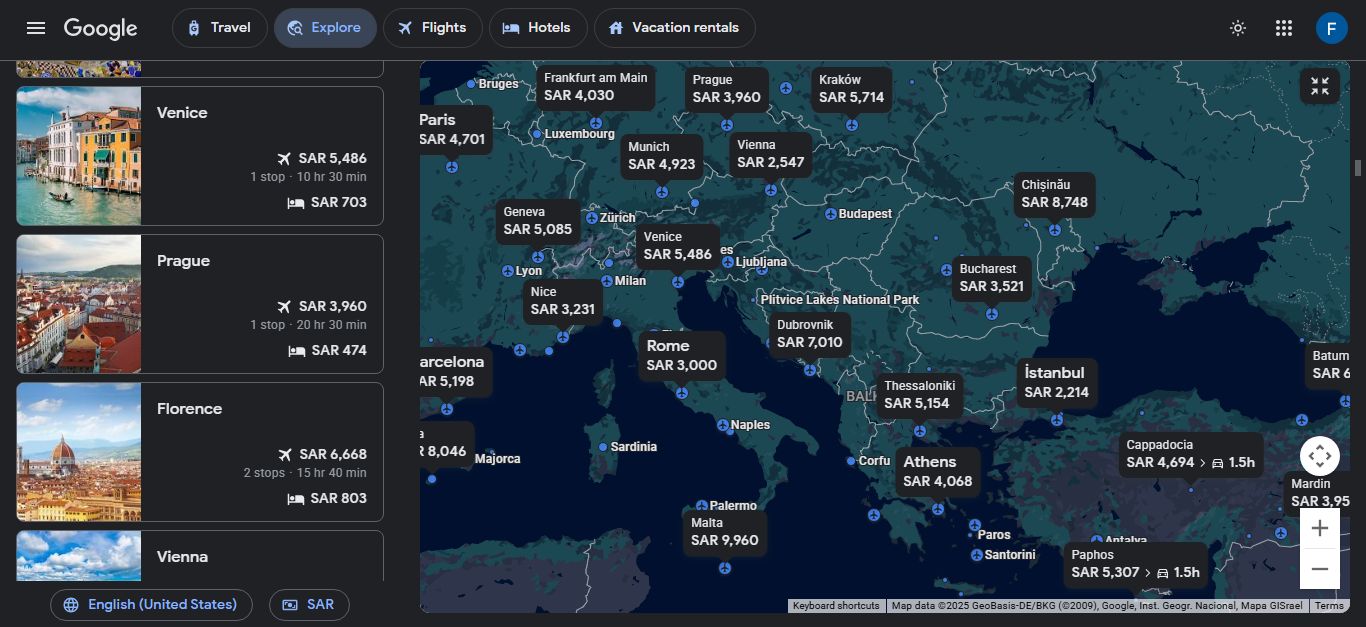Open the Travel tab
Image resolution: width=1366 pixels, height=627 pixels.
click(219, 28)
